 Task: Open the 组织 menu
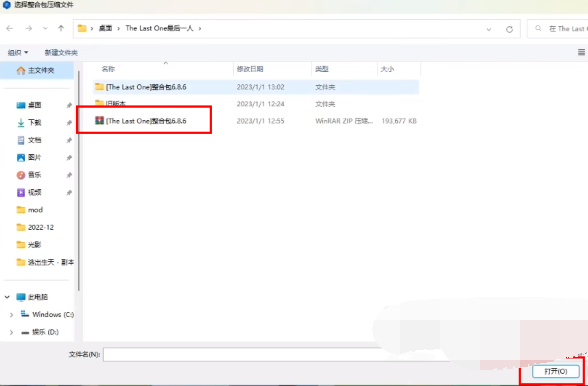(x=18, y=53)
